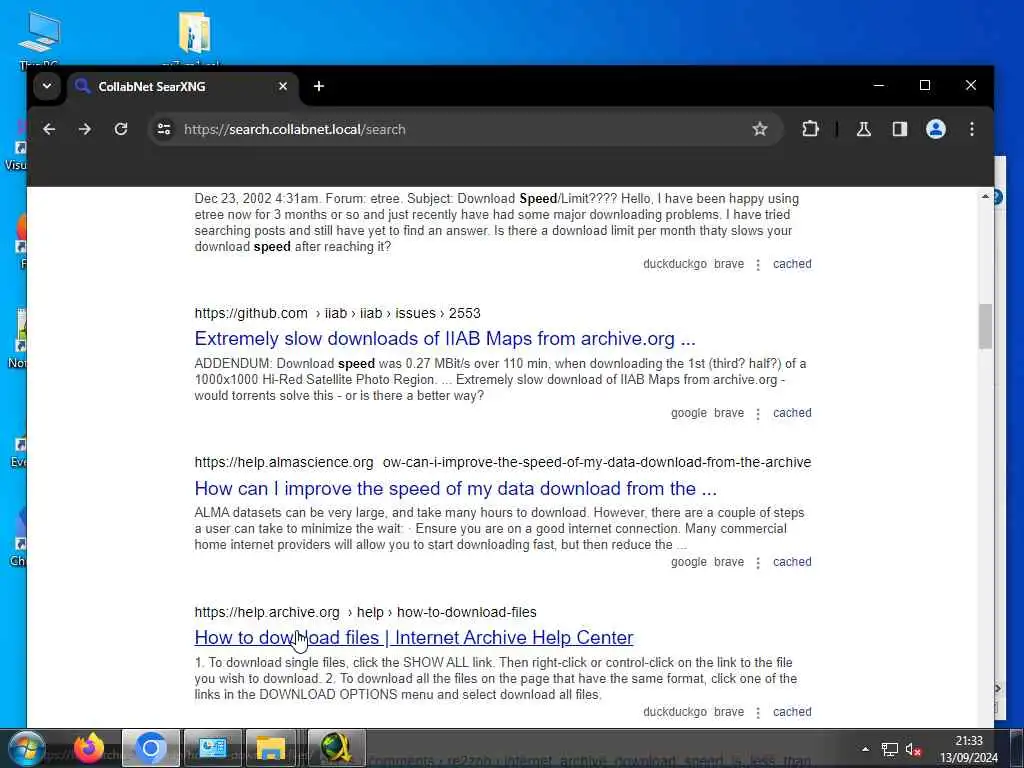Screen dimensions: 1024x768
Task: Open 'How to download files' Internet Archive link
Action: [414, 637]
